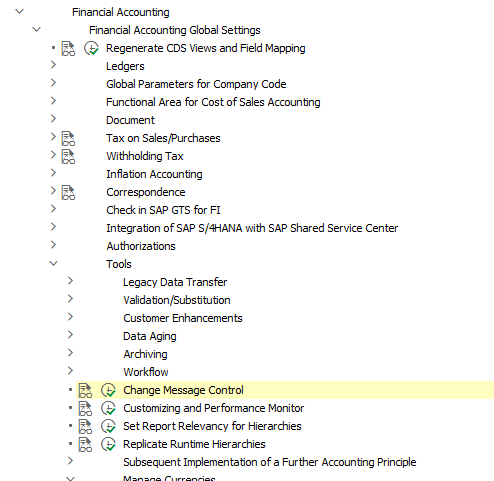Viewport: 494px width, 481px height.
Task: Execute activity icon for Change Message Control
Action: [x=108, y=390]
